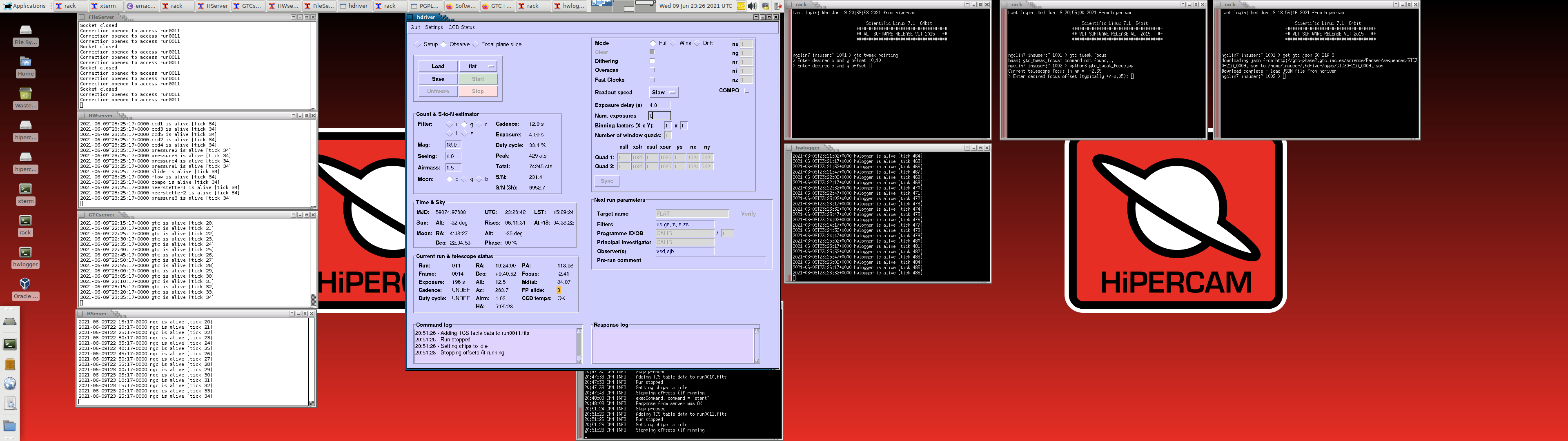Open the Settings menu in hdriver
The height and width of the screenshot is (441, 1568).
click(434, 27)
